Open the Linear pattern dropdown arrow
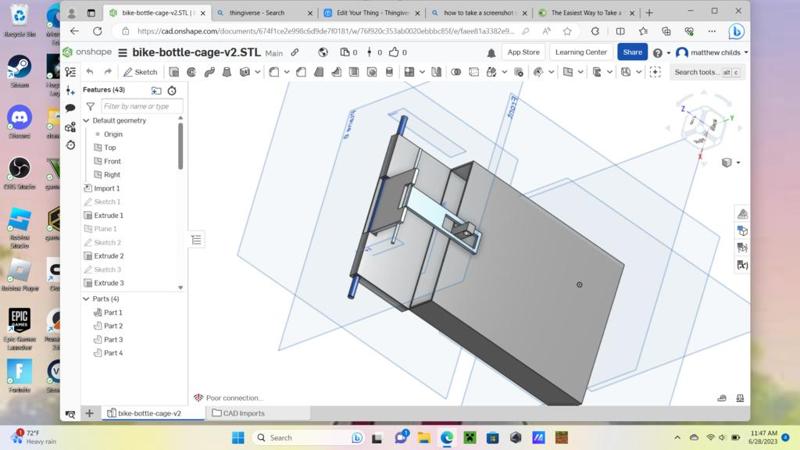 coord(422,72)
